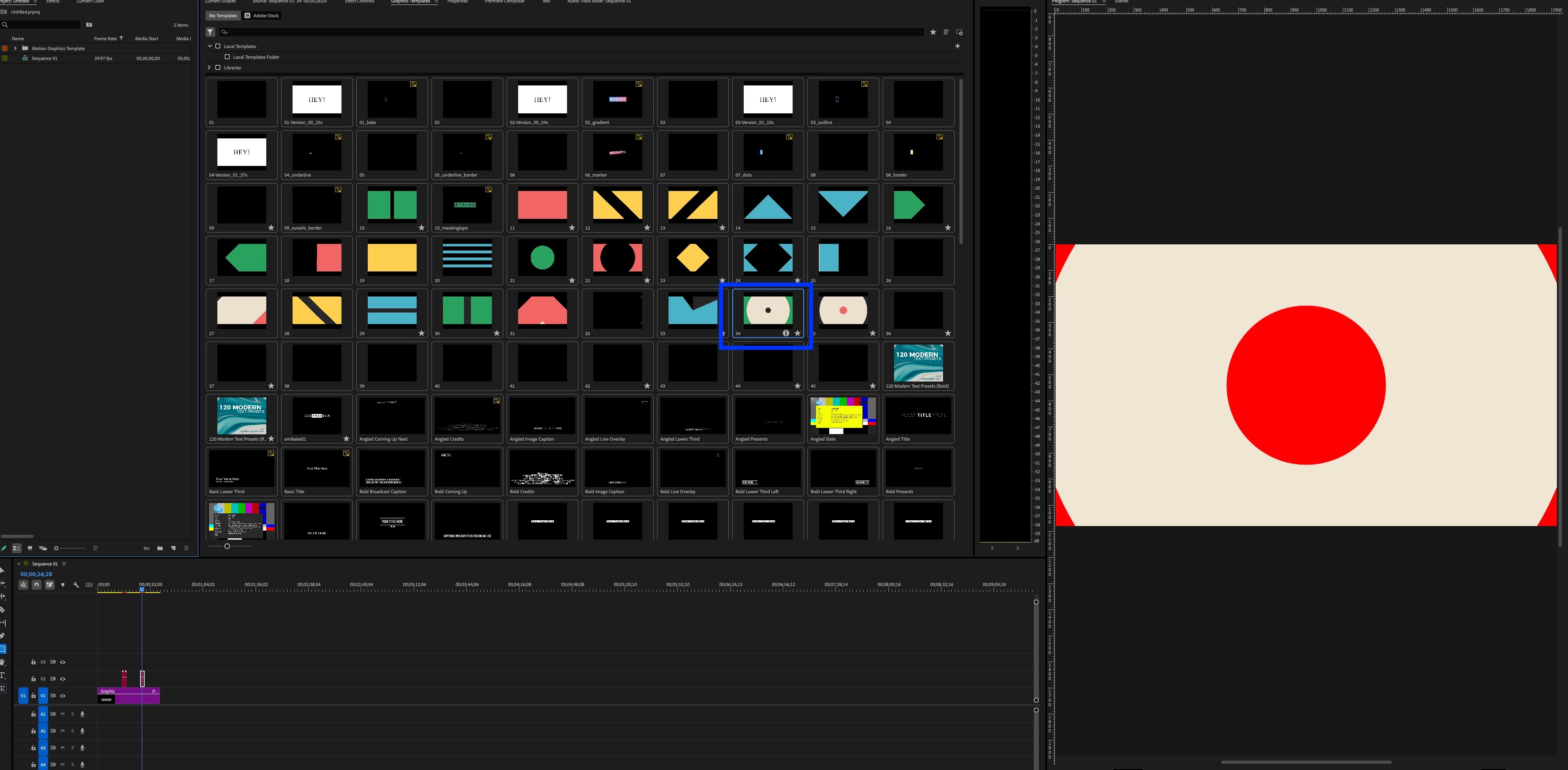Check the Local Templates Folder checkbox
The width and height of the screenshot is (1568, 770).
point(228,57)
